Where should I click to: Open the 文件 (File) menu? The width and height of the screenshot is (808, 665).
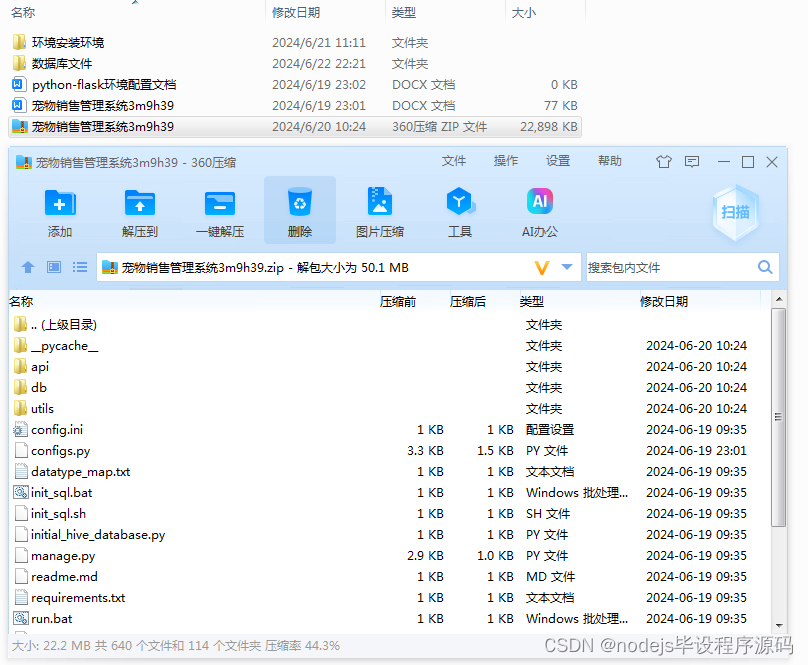point(453,161)
